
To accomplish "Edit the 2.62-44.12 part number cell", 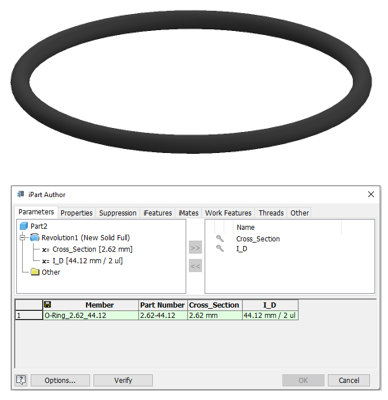I will coord(163,315).
